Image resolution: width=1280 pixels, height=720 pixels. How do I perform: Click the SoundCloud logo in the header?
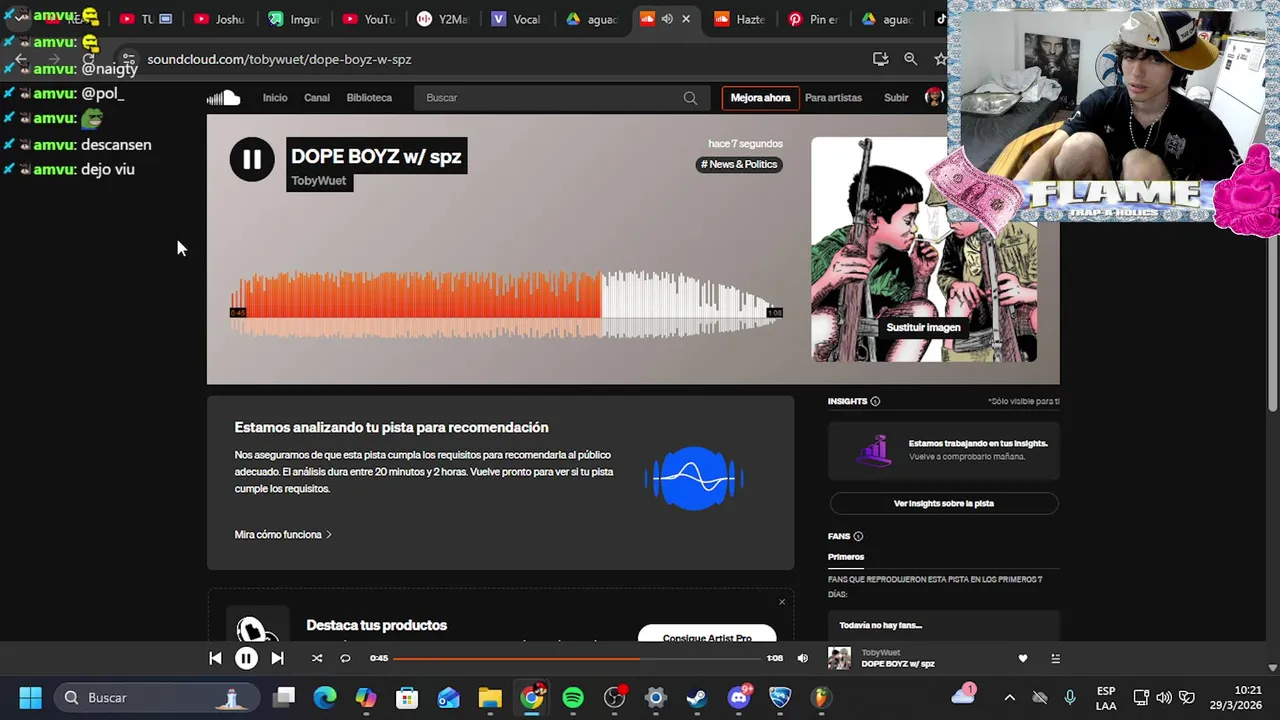coord(223,97)
